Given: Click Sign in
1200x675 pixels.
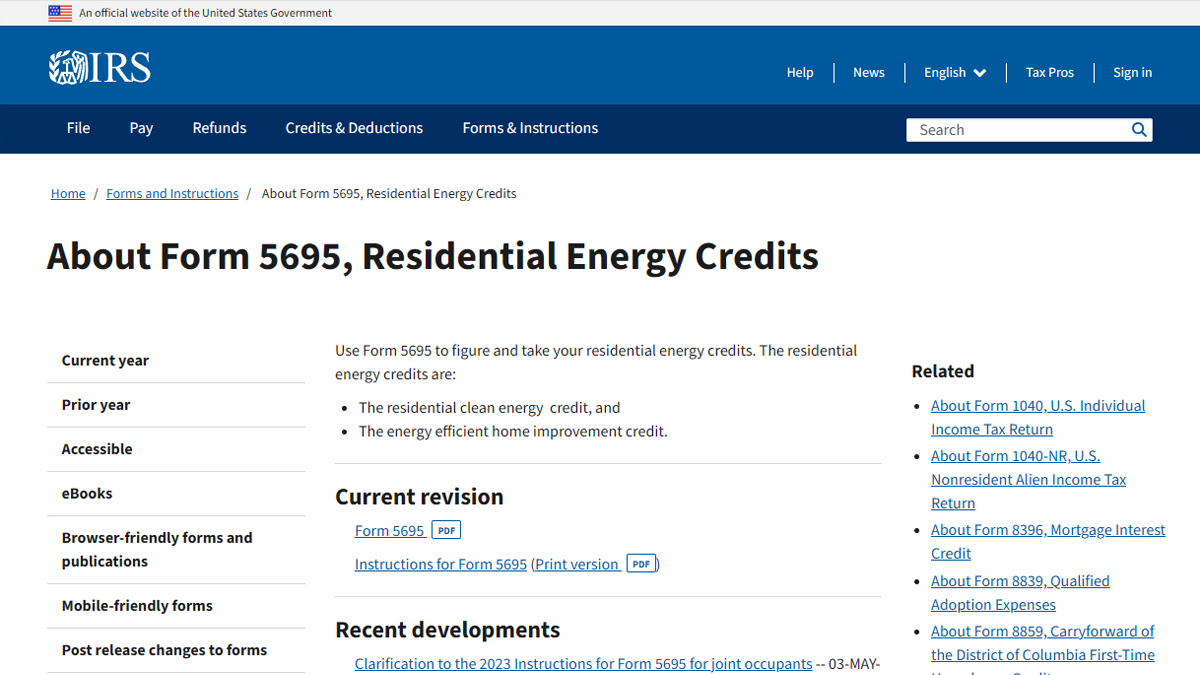Looking at the screenshot, I should pos(1132,72).
